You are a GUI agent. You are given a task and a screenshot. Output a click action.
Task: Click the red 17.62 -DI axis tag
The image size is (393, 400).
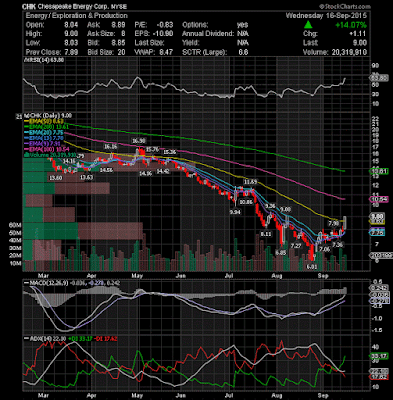pos(379,377)
